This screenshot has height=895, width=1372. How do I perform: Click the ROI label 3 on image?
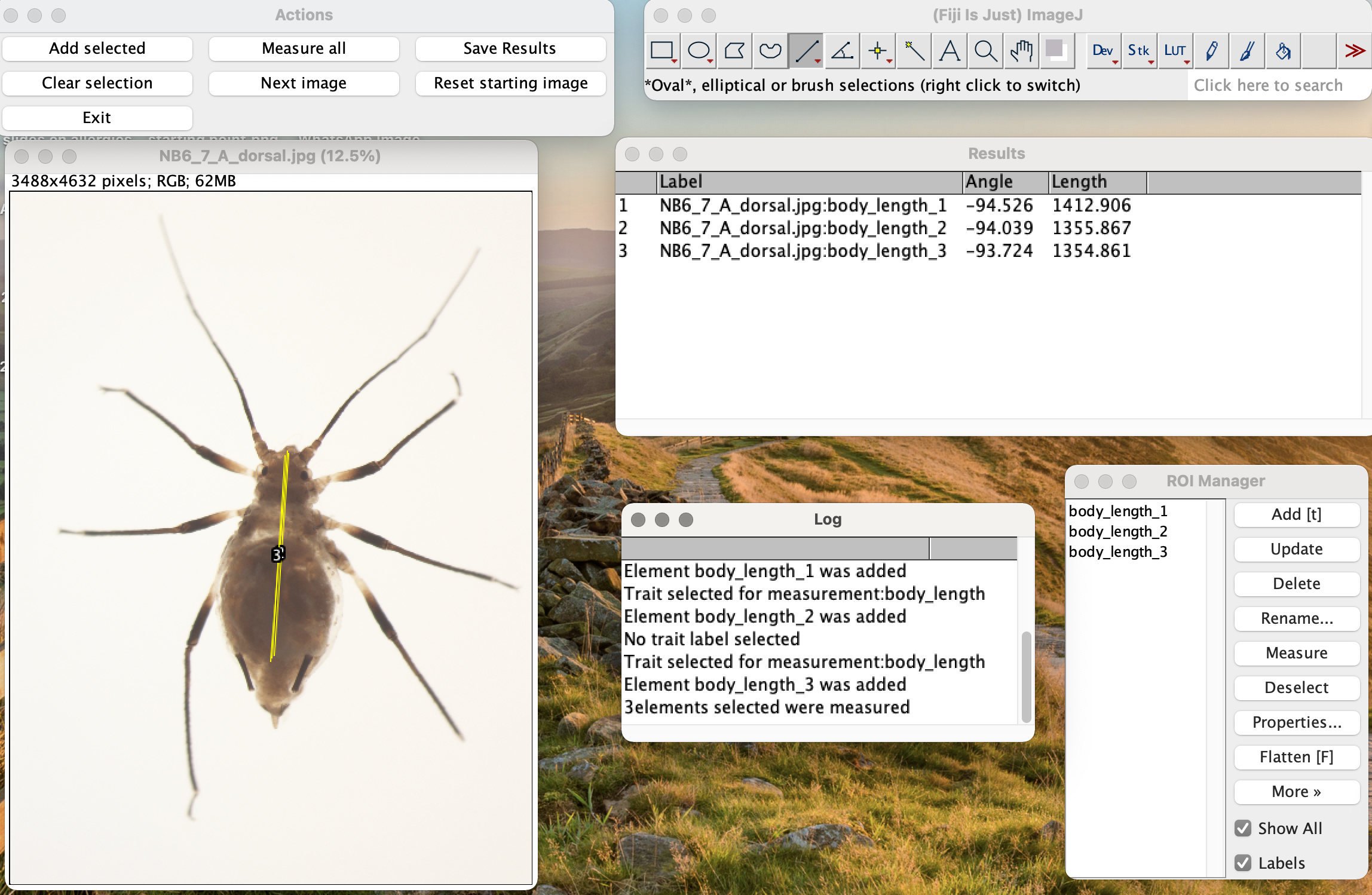coord(277,555)
